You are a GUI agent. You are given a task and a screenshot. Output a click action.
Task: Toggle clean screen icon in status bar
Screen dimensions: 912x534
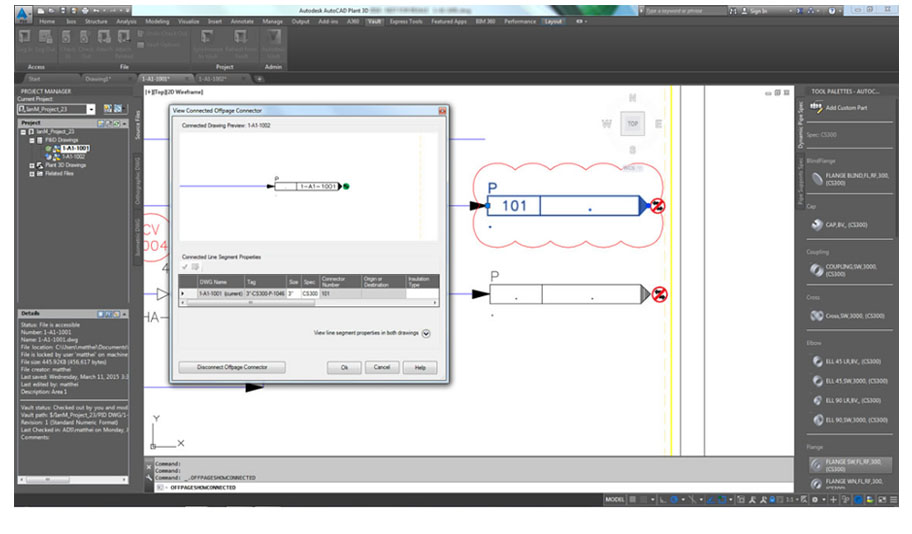(882, 500)
